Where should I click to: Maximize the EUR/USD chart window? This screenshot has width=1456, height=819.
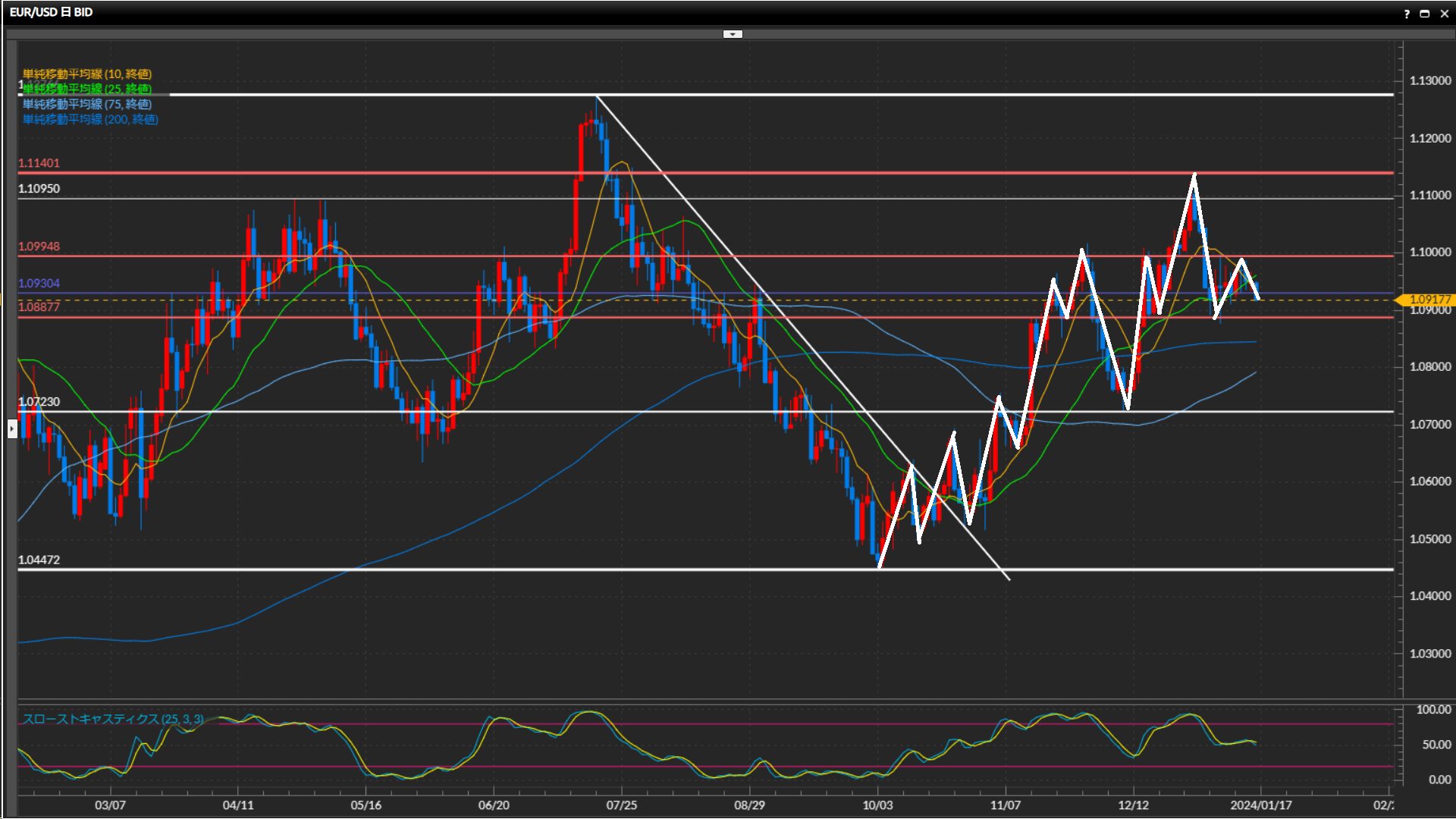(x=1425, y=14)
